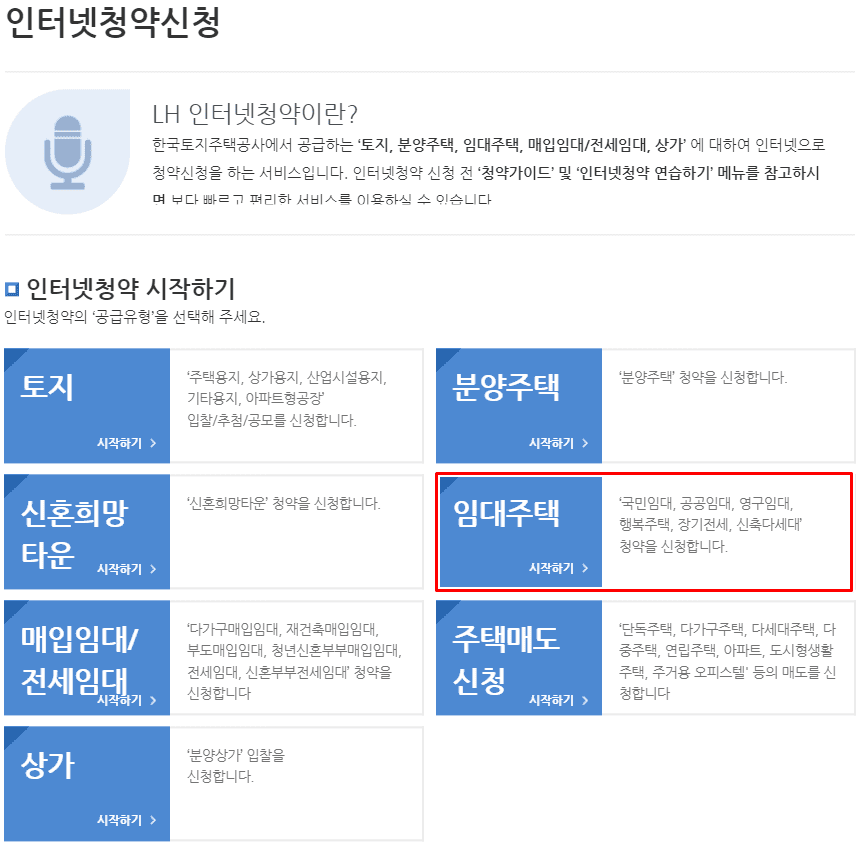Click 시작하기 arrow in the 분양주택 tile
The height and width of the screenshot is (843, 858).
tap(558, 443)
